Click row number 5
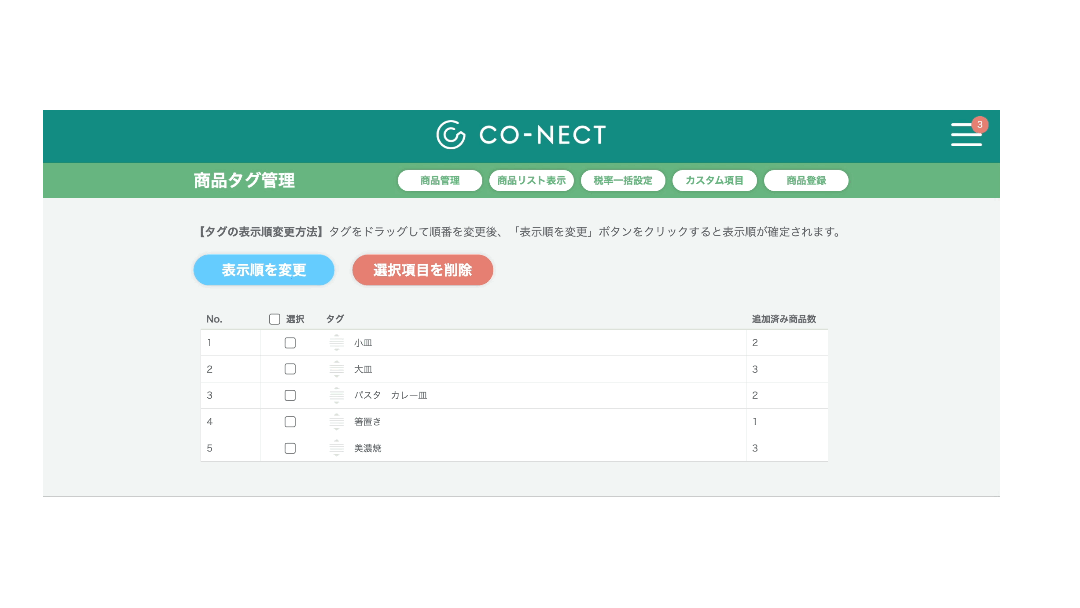The width and height of the screenshot is (1080, 608). pos(209,448)
